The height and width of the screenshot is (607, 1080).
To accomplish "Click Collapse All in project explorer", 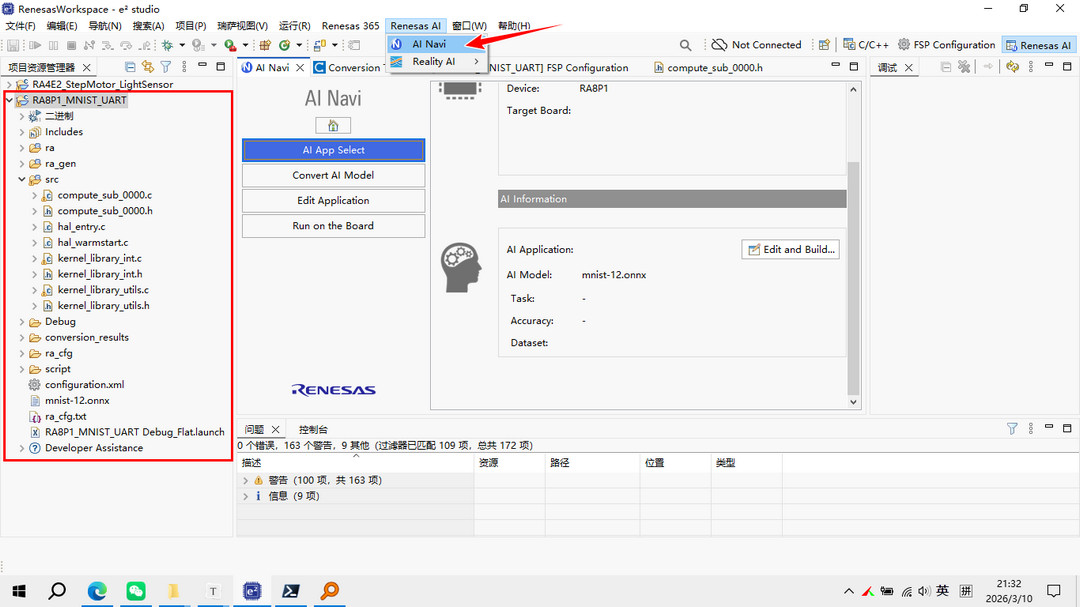I will (x=129, y=67).
